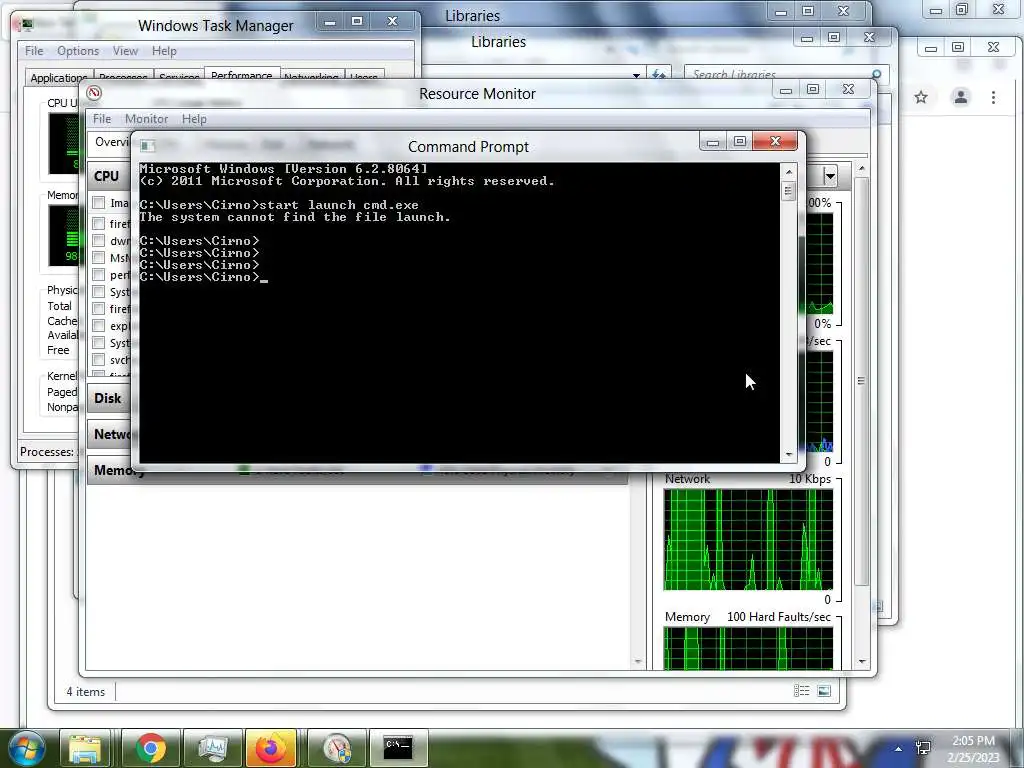Image resolution: width=1024 pixels, height=768 pixels.
Task: Click the Resource Monitor title bar icon
Action: pyautogui.click(x=94, y=93)
